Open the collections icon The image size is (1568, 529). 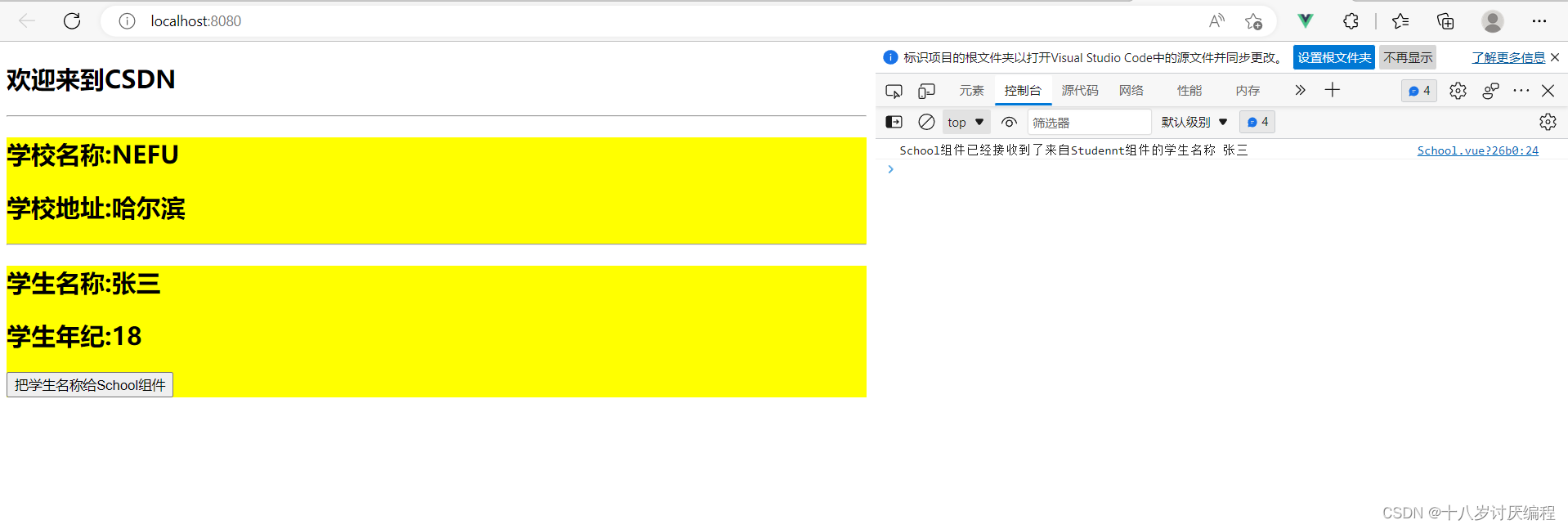pos(1445,21)
